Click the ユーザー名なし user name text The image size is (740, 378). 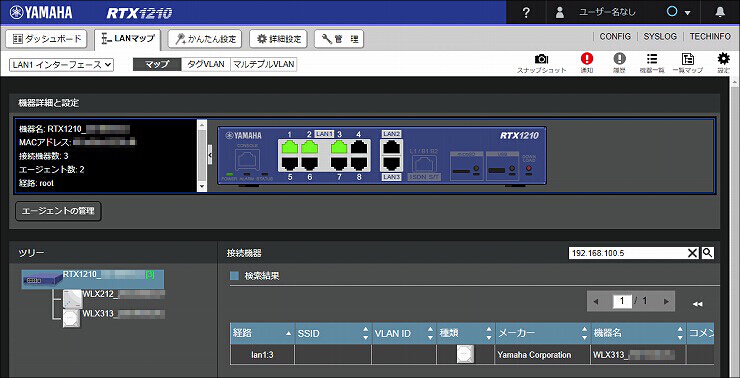(607, 13)
